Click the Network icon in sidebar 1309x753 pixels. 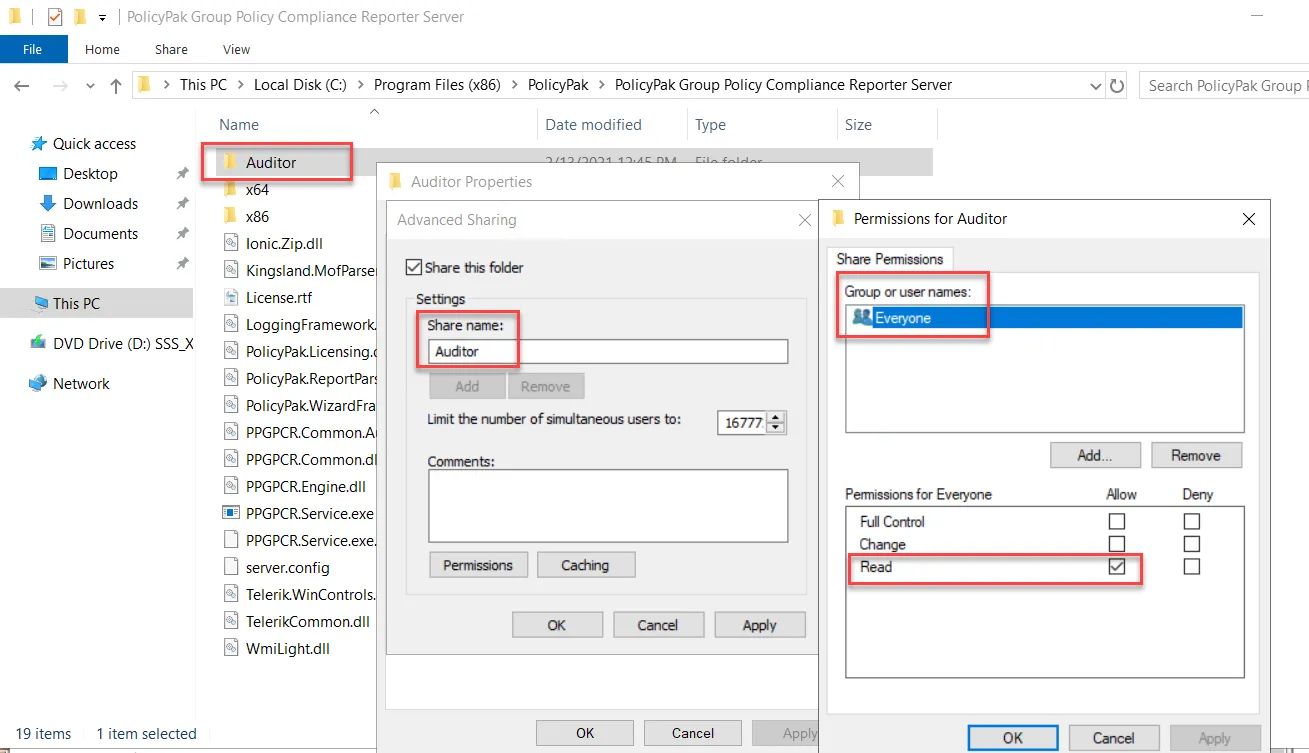38,384
